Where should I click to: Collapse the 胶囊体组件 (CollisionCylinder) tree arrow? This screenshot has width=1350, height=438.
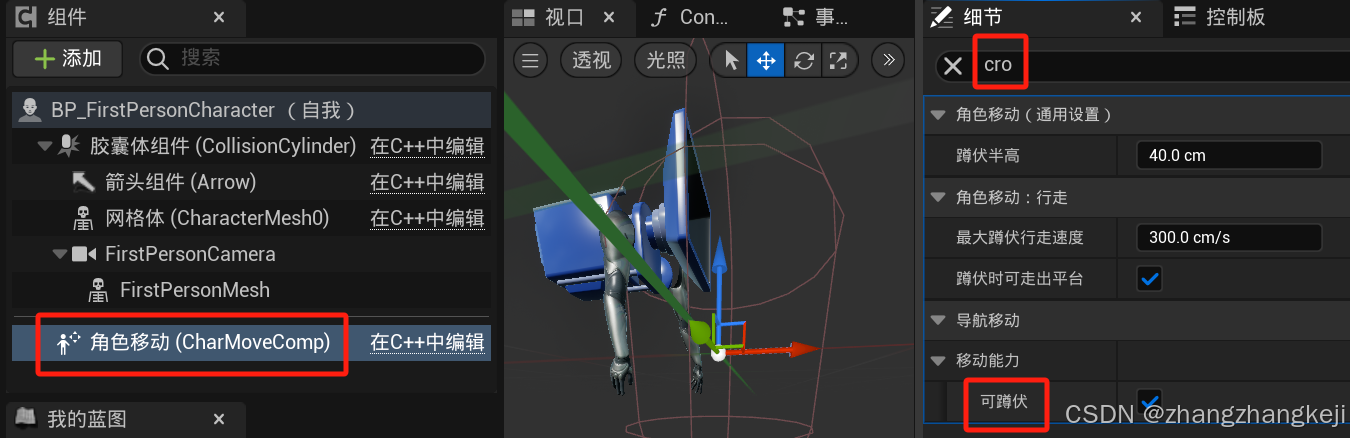tap(45, 146)
